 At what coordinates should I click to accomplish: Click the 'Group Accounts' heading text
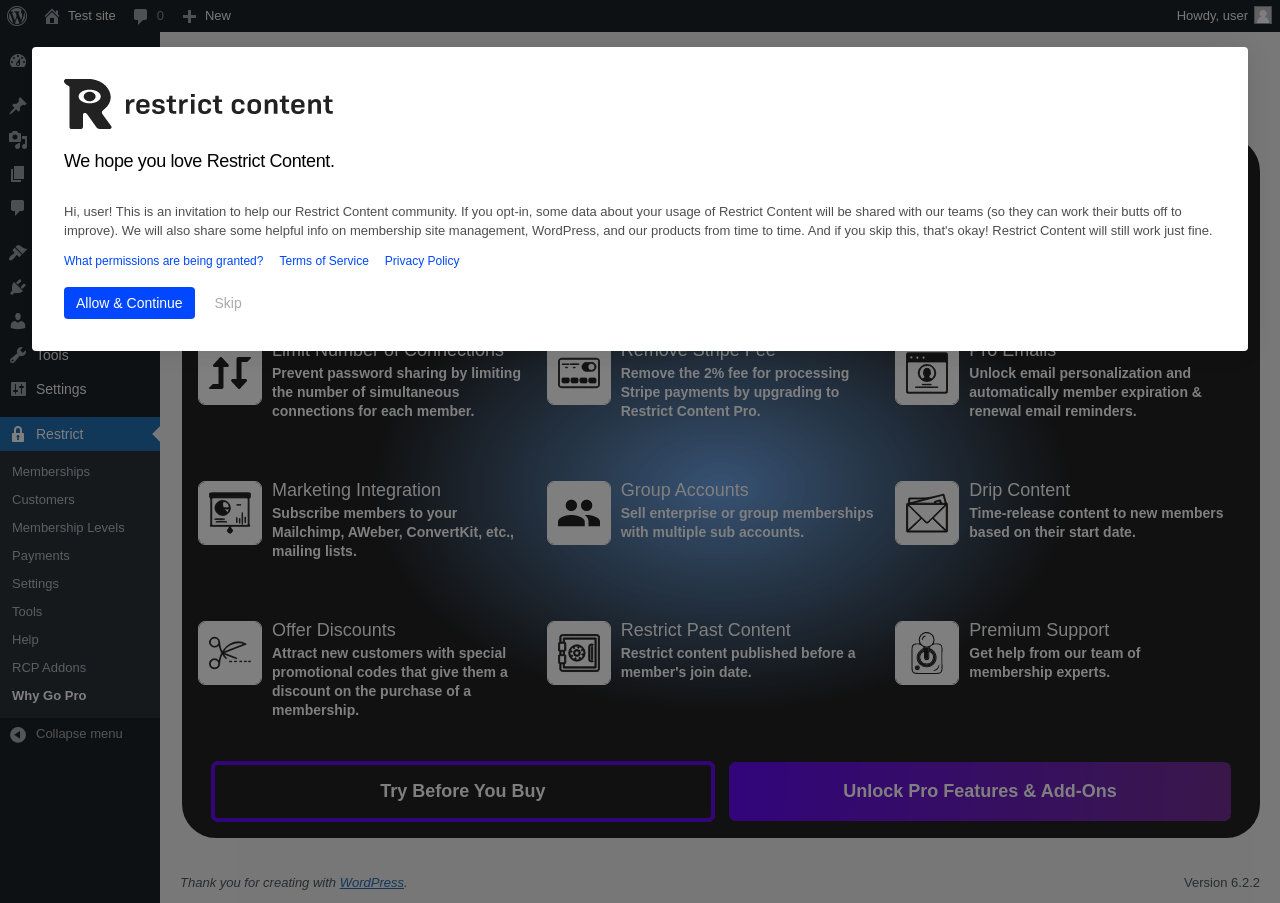coord(685,490)
